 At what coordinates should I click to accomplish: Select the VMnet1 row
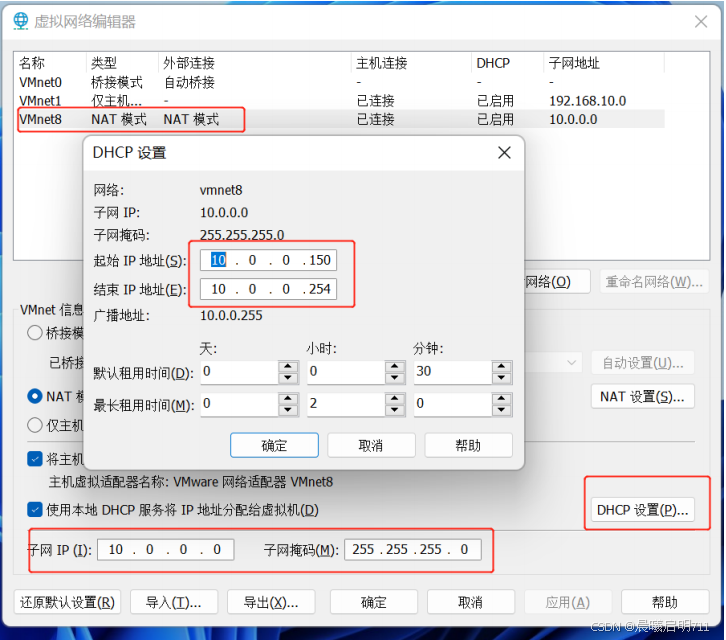pos(340,100)
